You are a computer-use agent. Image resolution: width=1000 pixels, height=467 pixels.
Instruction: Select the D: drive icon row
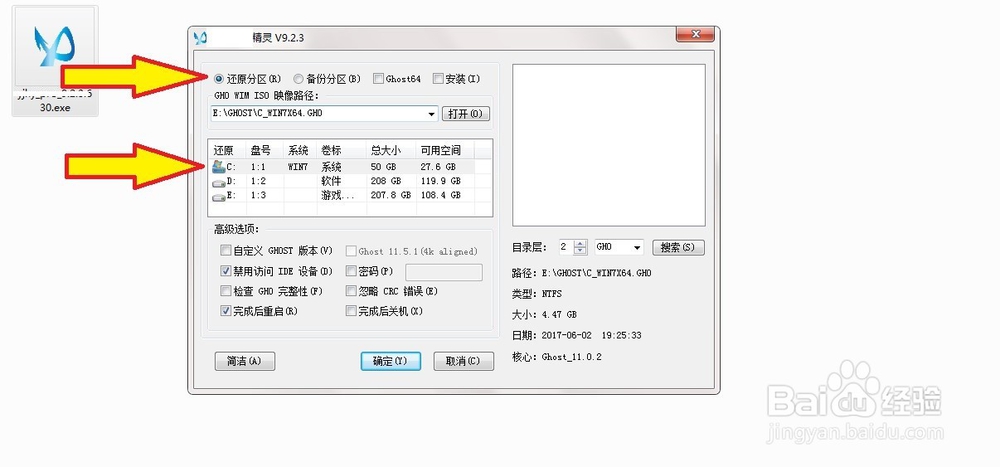[218, 181]
